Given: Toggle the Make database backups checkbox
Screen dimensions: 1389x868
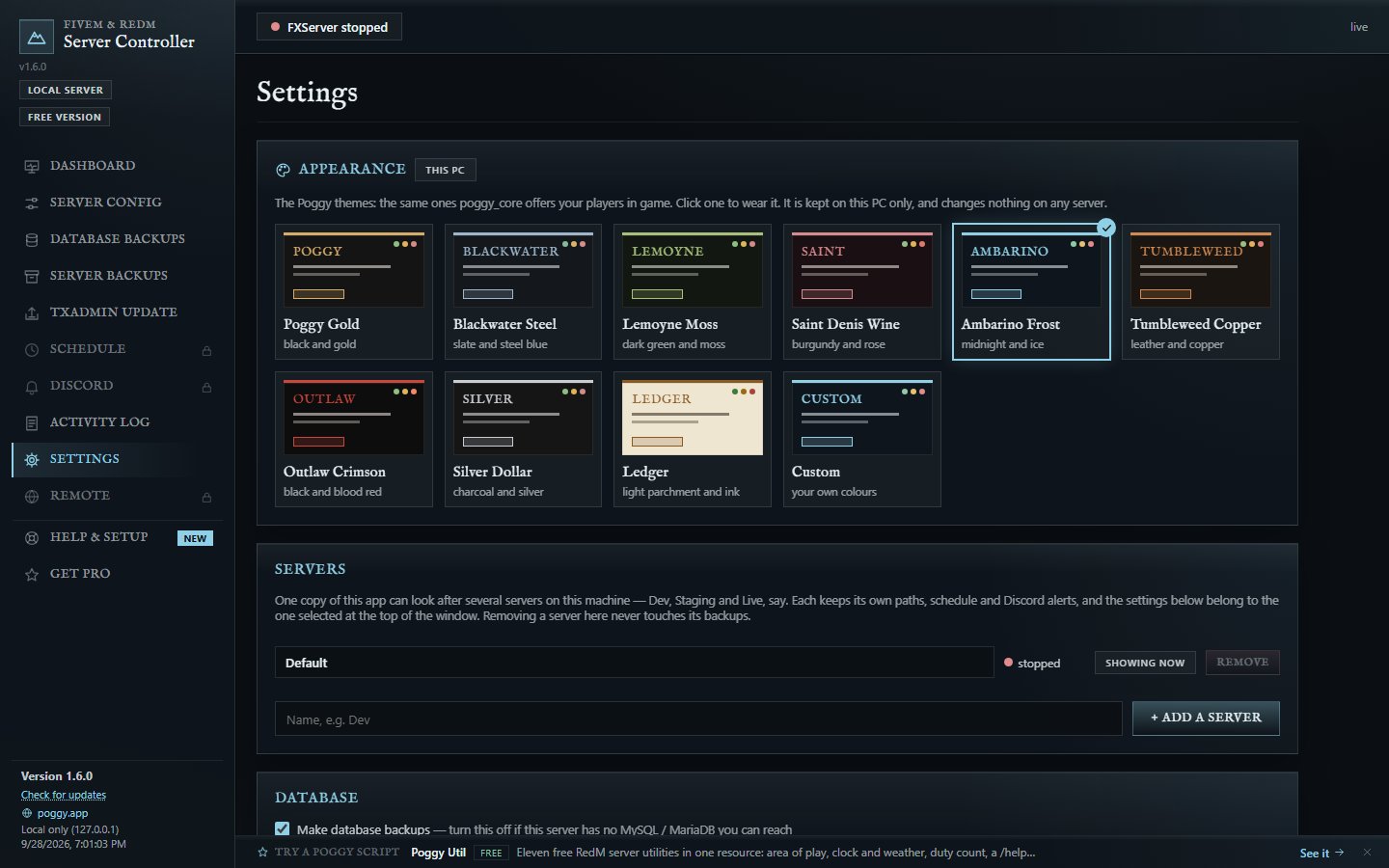Looking at the screenshot, I should tap(282, 828).
